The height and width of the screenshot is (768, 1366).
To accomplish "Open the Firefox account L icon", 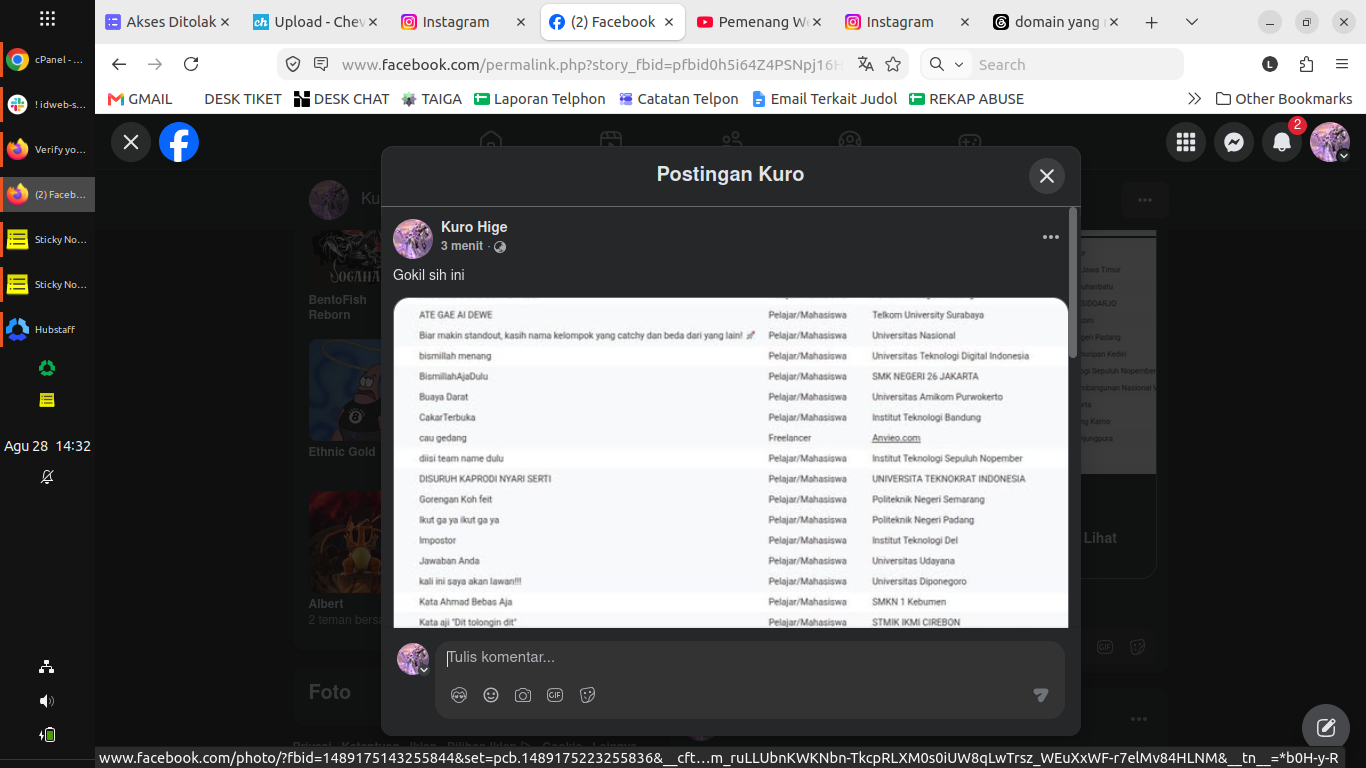I will [1270, 64].
